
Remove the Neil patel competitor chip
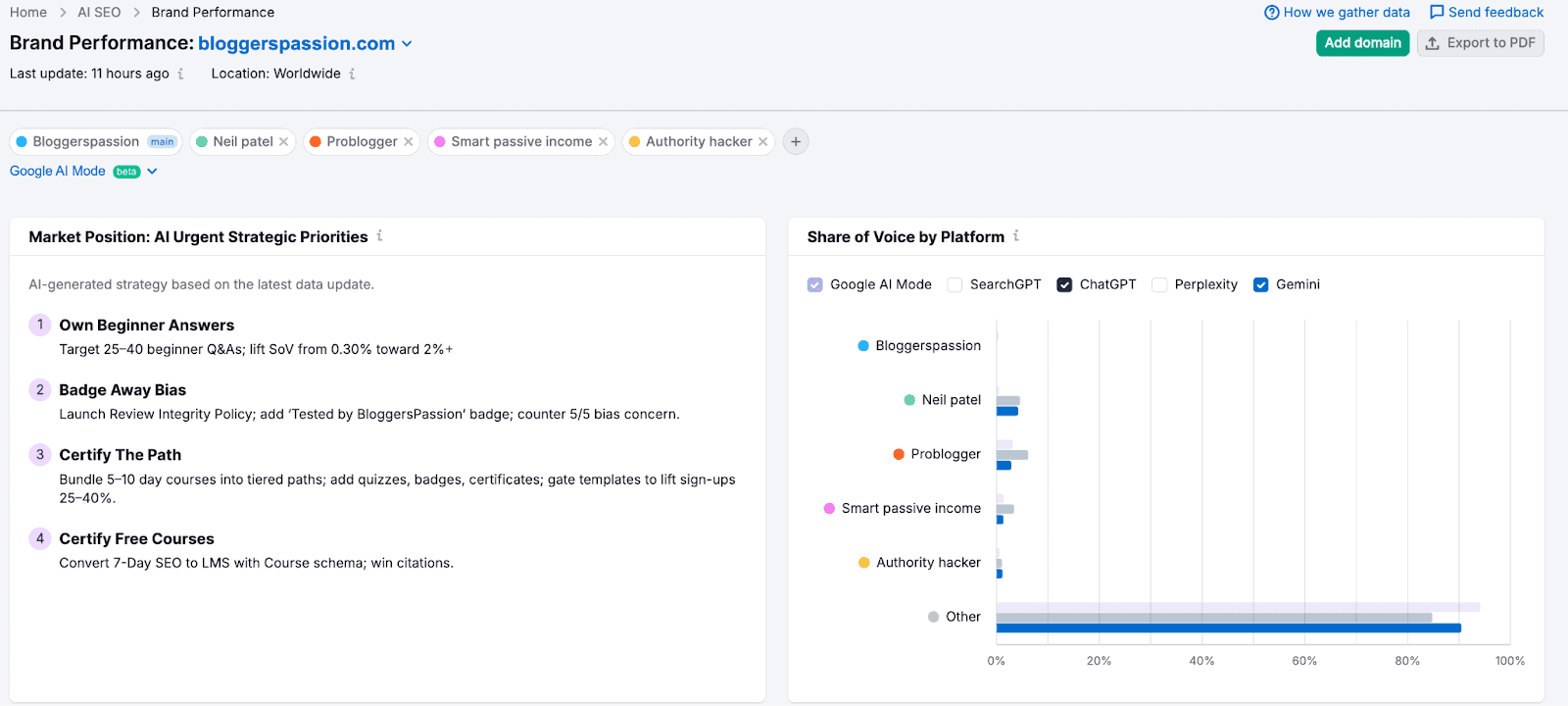[283, 142]
